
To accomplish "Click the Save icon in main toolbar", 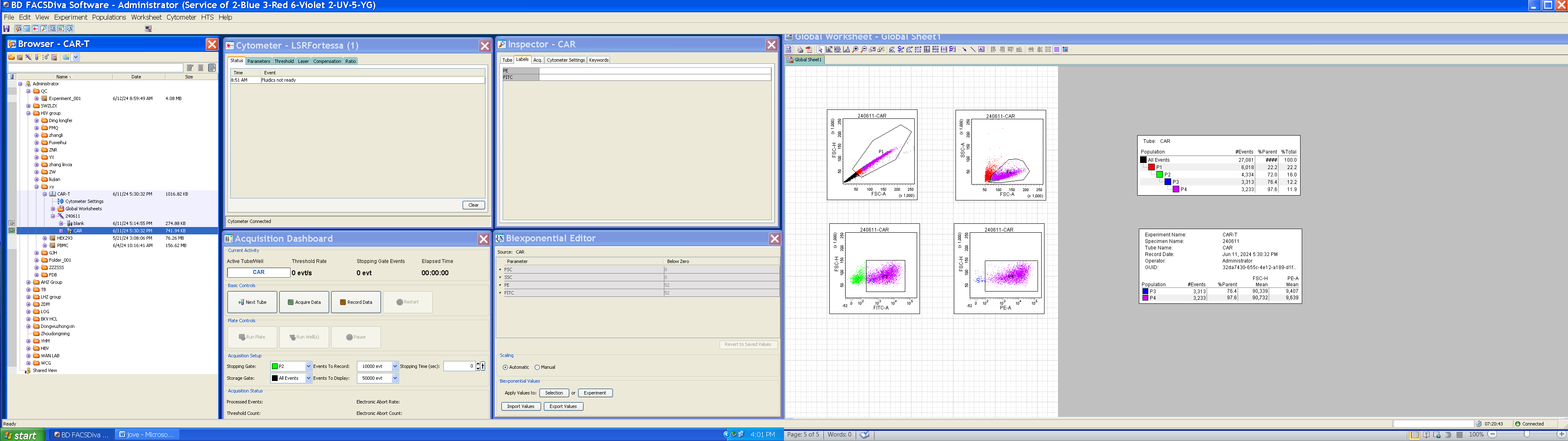I will pos(7,29).
